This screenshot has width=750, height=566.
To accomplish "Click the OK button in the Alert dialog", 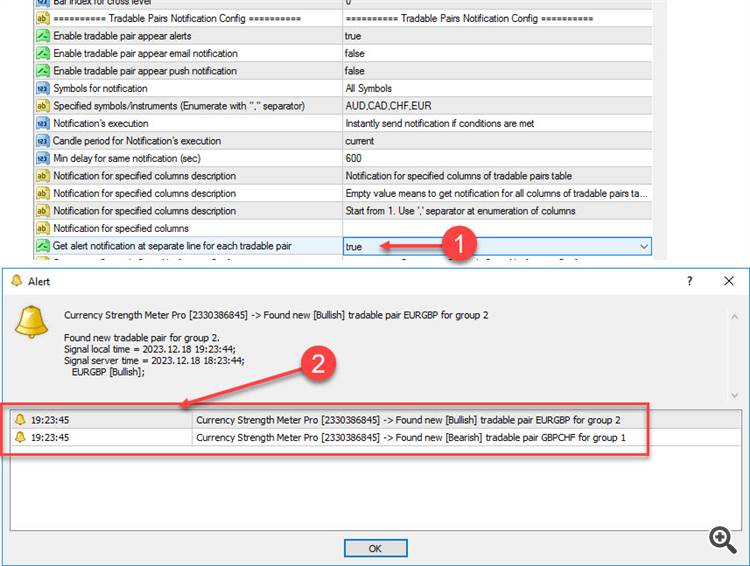I will click(375, 548).
